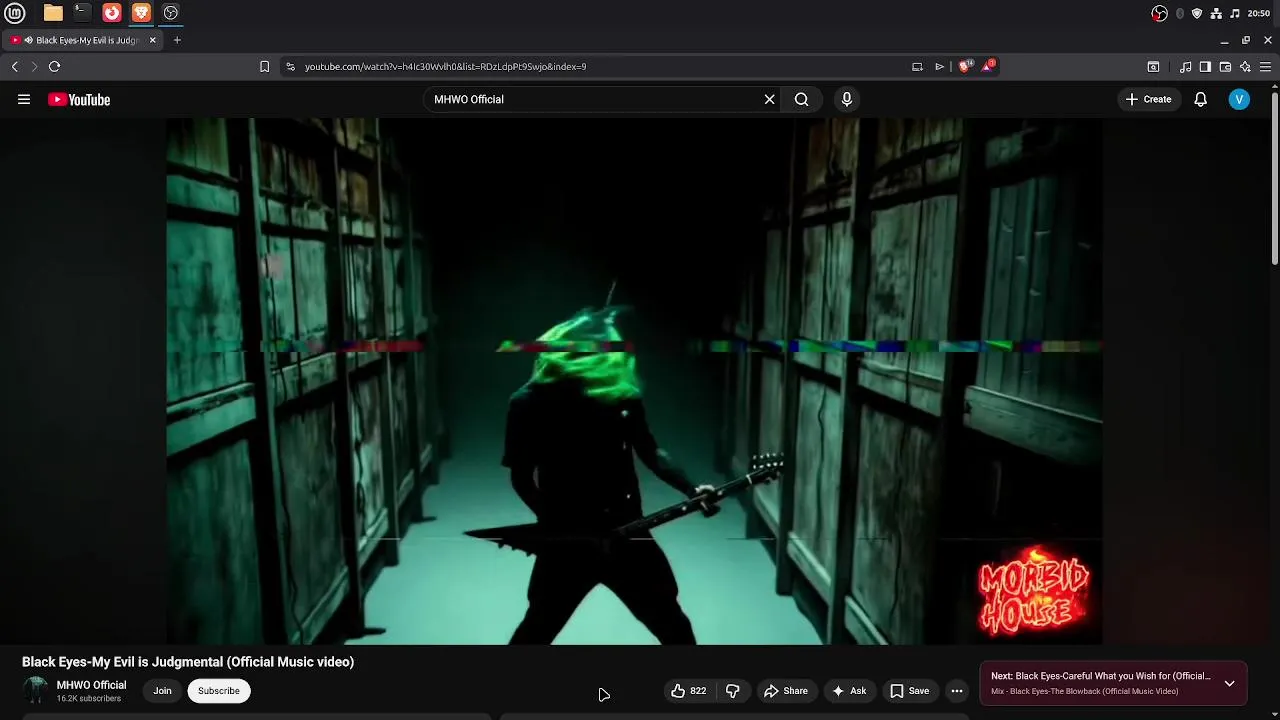Clear the search text with the X
The height and width of the screenshot is (720, 1280).
770,99
